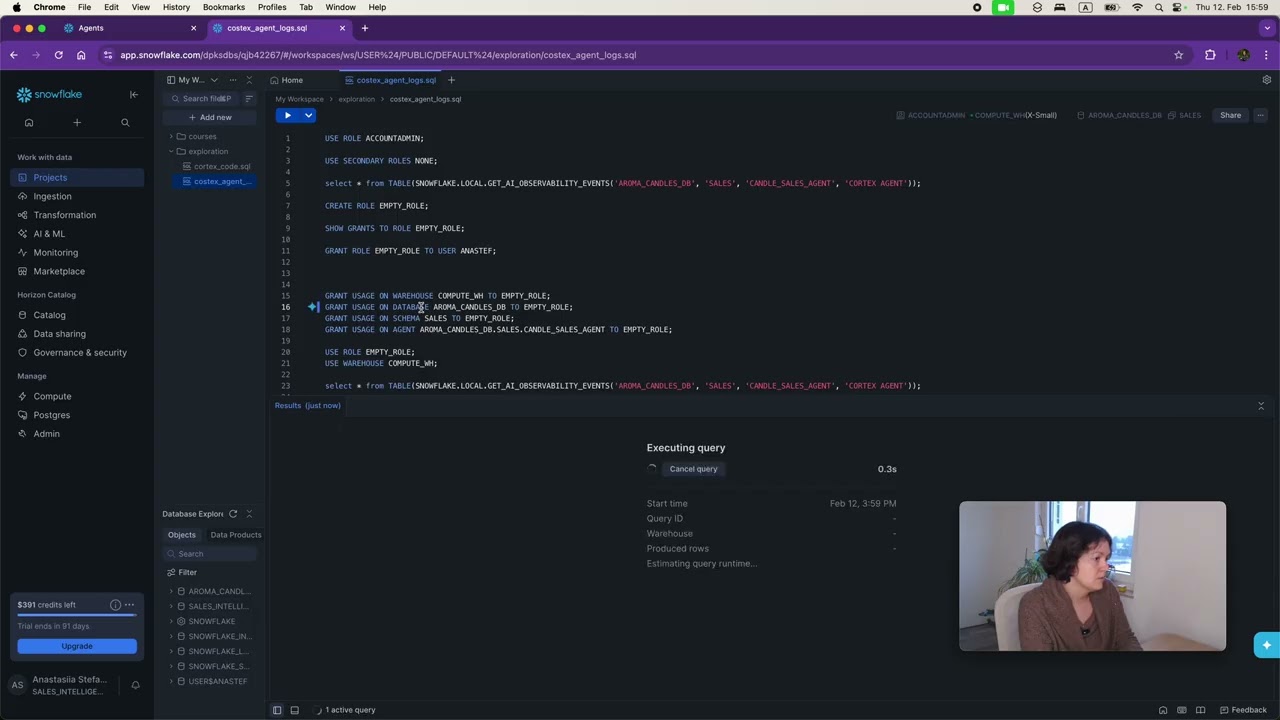Open file sort options icon
1280x720 pixels.
(x=249, y=99)
